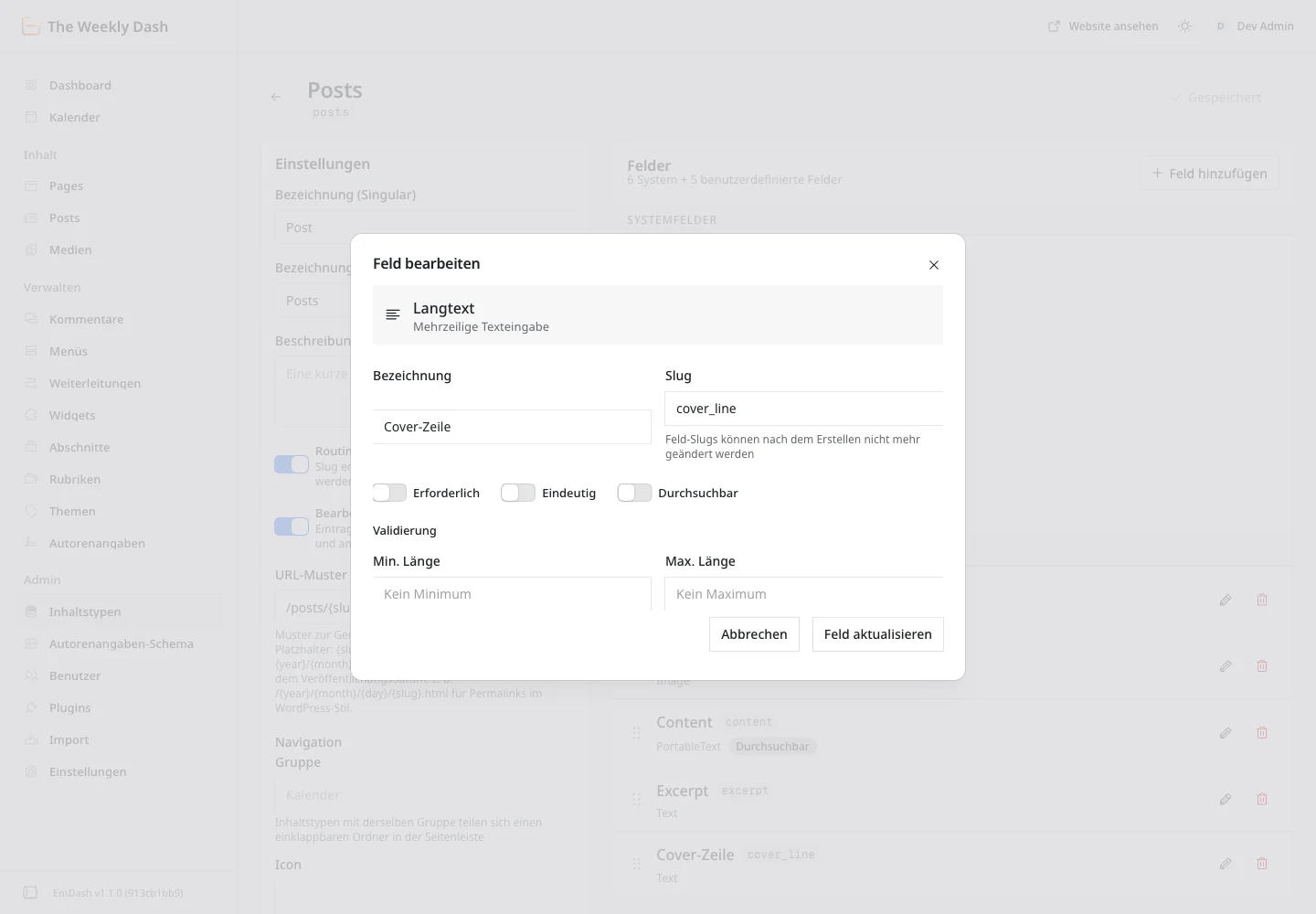The height and width of the screenshot is (914, 1316).
Task: Click the Max. Länge input field
Action: [804, 594]
